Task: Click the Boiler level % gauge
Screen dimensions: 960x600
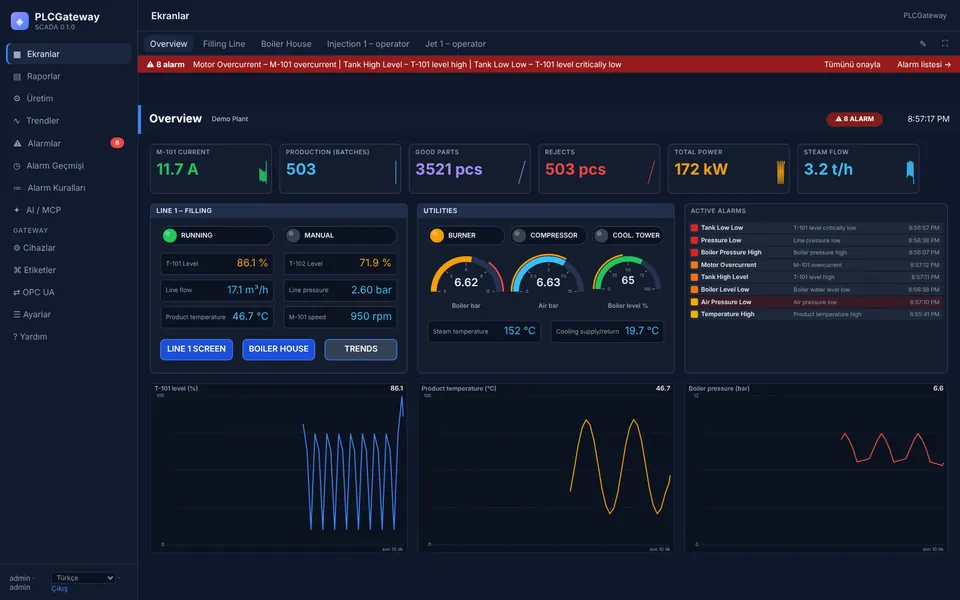Action: (628, 280)
